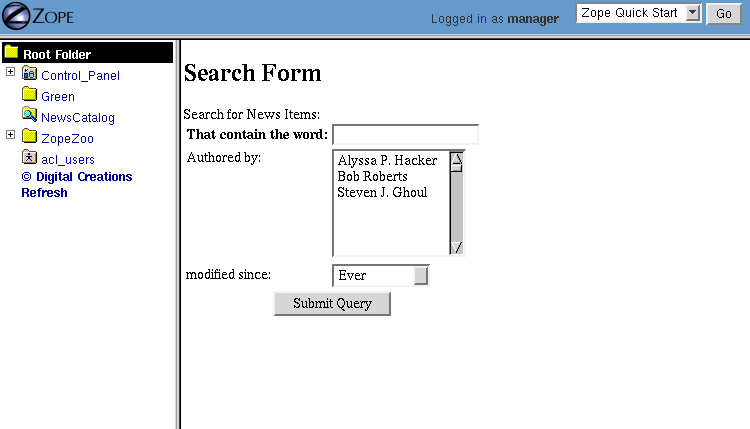The width and height of the screenshot is (750, 429).
Task: Focus the contain the word text field
Action: pos(405,134)
